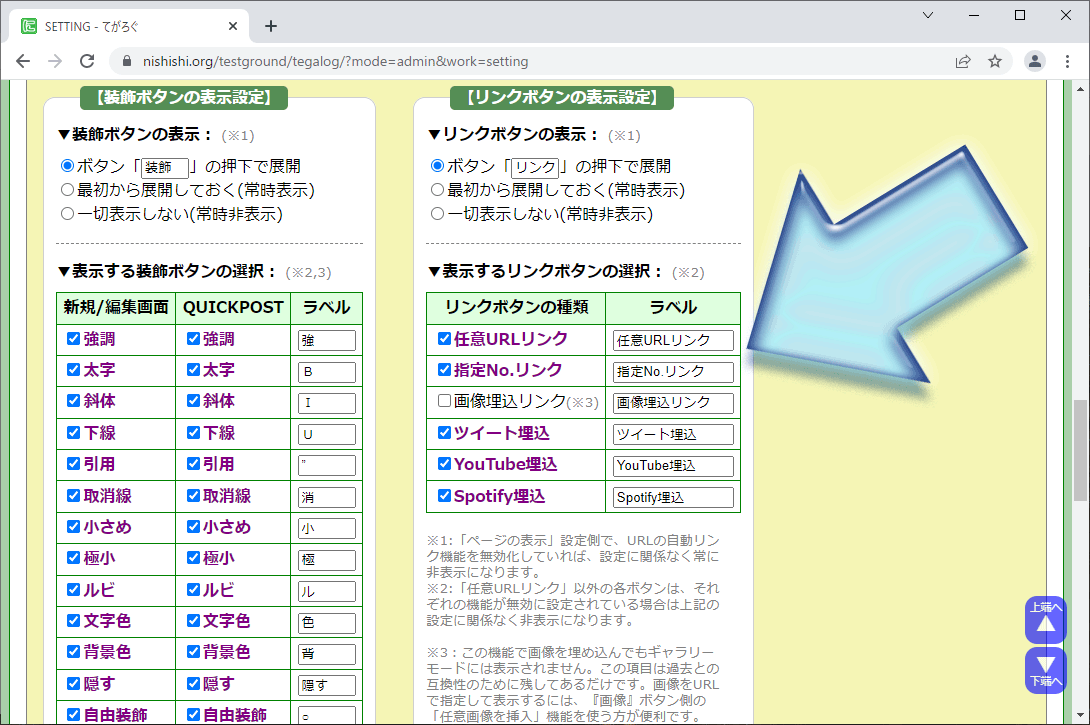Edit the 任意URLリンク label field

[673, 341]
